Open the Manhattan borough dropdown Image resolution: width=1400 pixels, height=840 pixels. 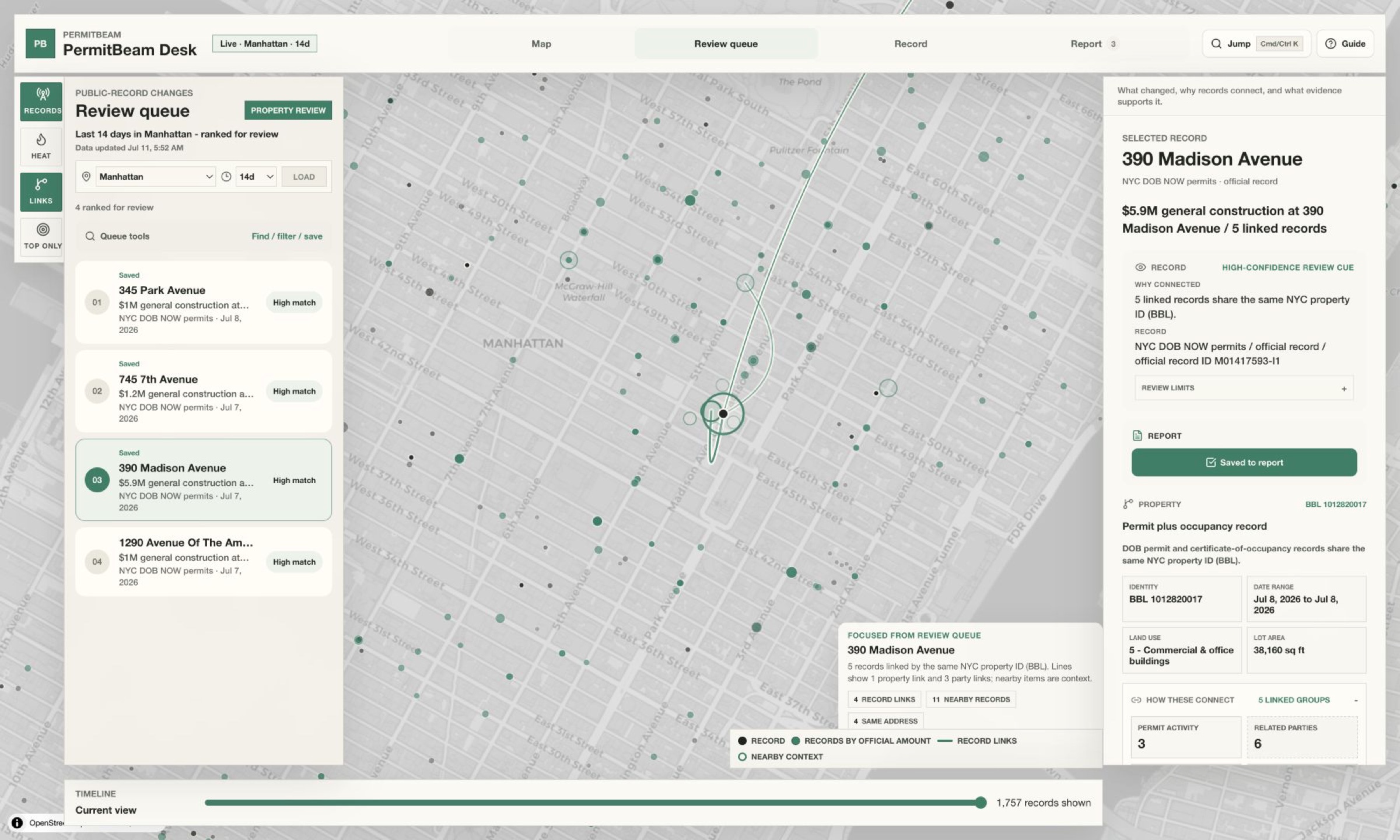point(156,177)
